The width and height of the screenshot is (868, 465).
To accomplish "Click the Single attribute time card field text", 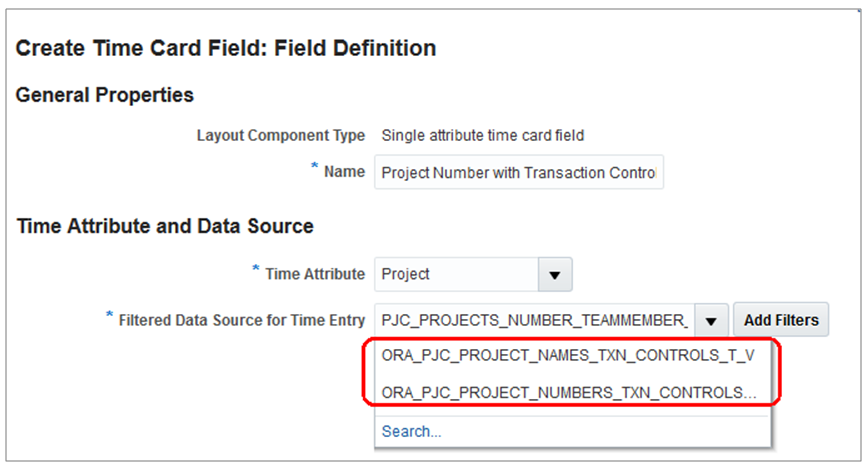I will click(483, 135).
